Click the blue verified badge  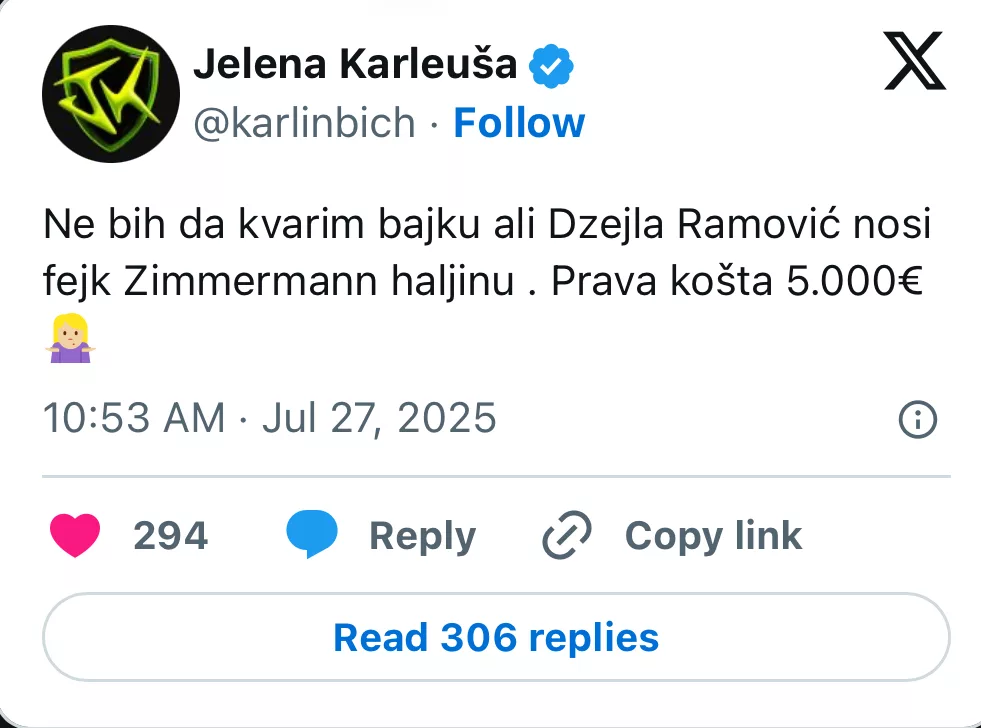point(551,65)
